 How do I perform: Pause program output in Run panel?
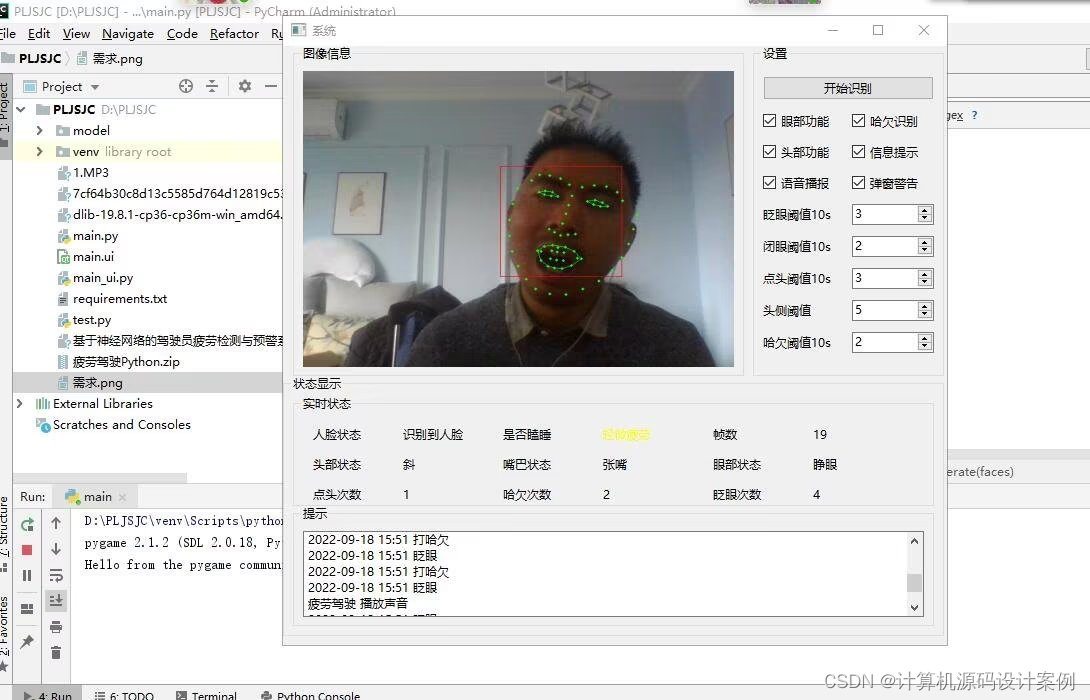(27, 576)
